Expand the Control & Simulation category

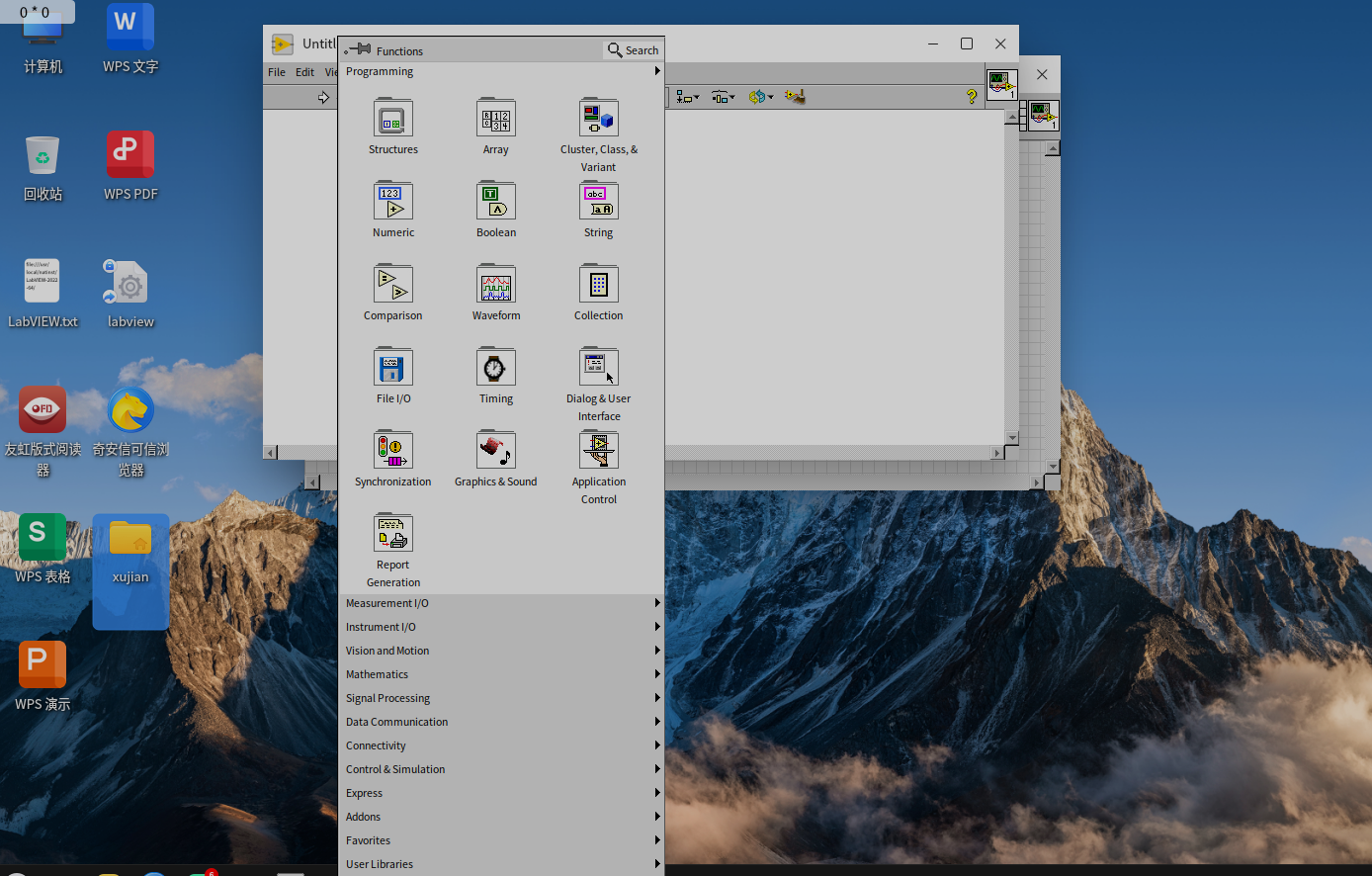(x=501, y=769)
